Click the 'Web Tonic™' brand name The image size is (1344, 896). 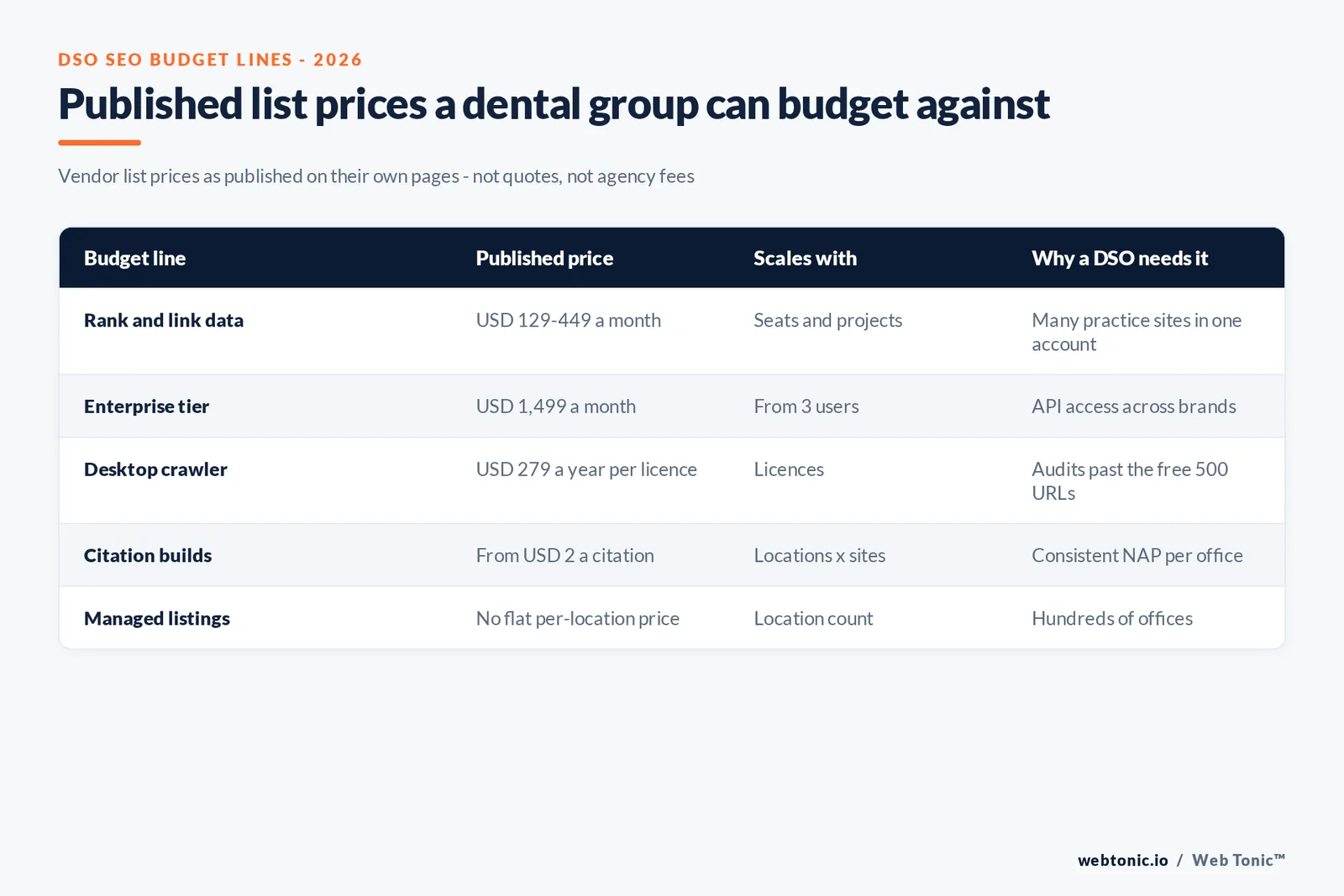point(1238,861)
